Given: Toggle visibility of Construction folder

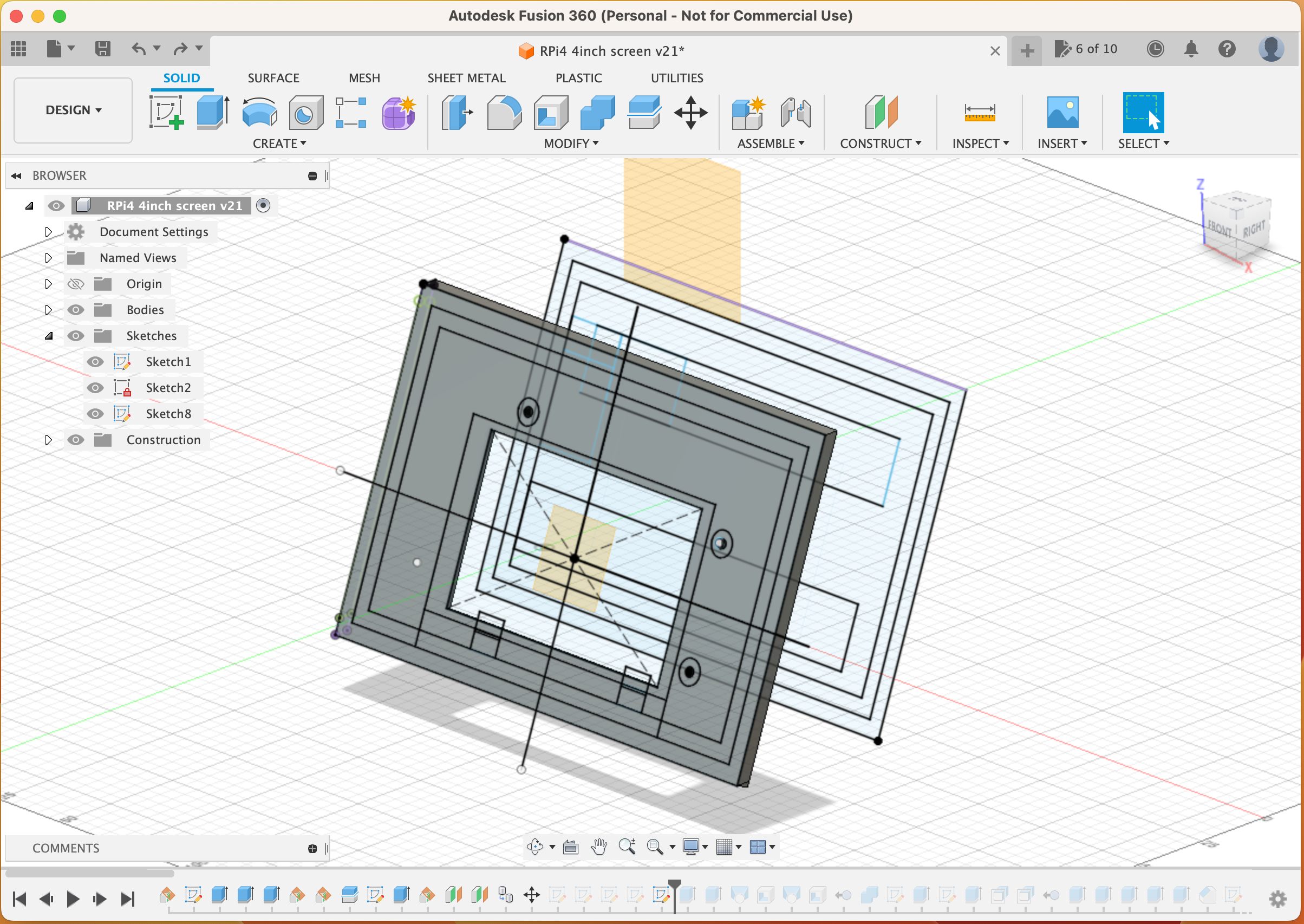Looking at the screenshot, I should (76, 440).
